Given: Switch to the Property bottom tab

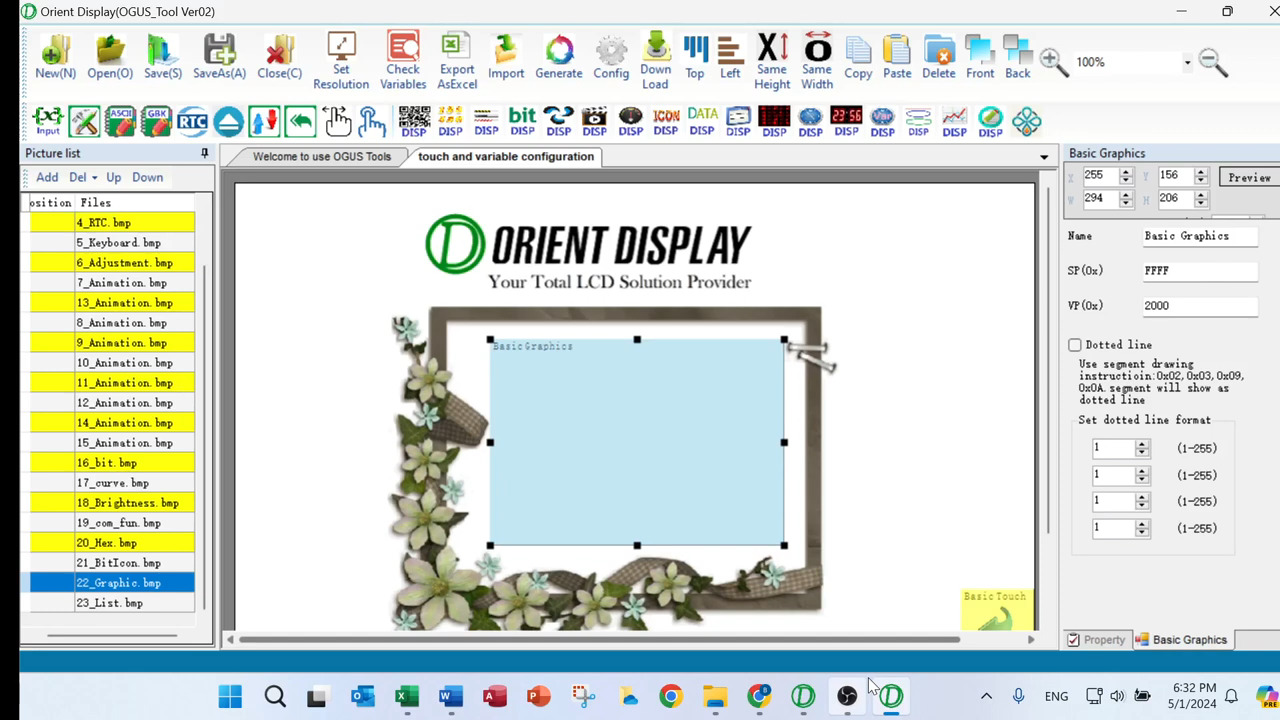Looking at the screenshot, I should 1095,639.
